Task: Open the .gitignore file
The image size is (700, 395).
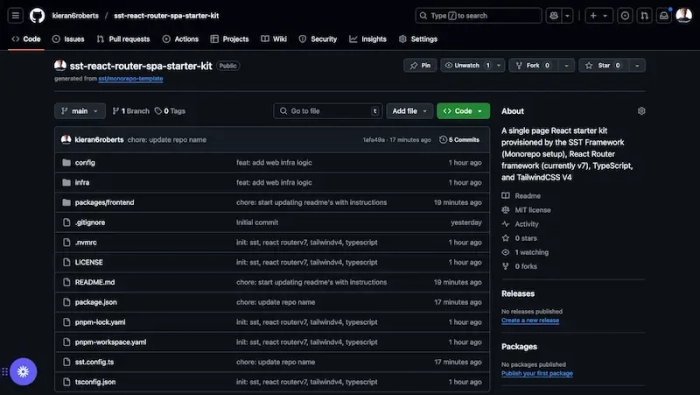Action: click(90, 223)
